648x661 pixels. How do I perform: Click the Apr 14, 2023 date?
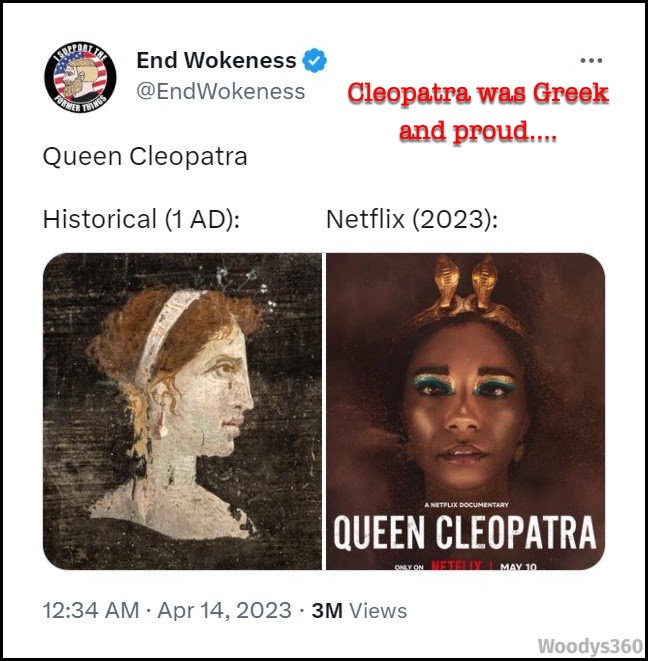click(224, 611)
